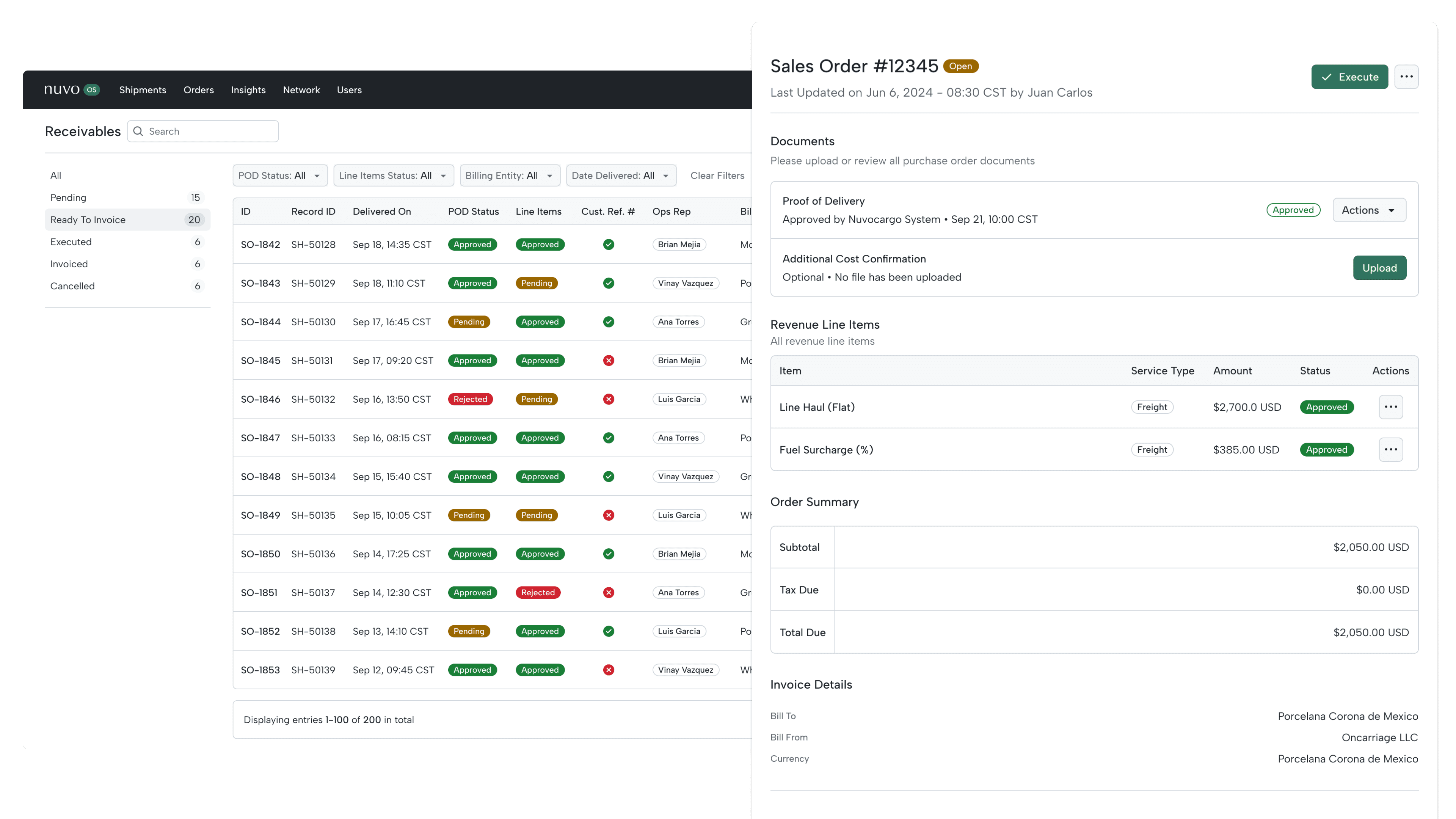Click red cross icon in SO-1851 row
The height and width of the screenshot is (819, 1456).
(608, 592)
